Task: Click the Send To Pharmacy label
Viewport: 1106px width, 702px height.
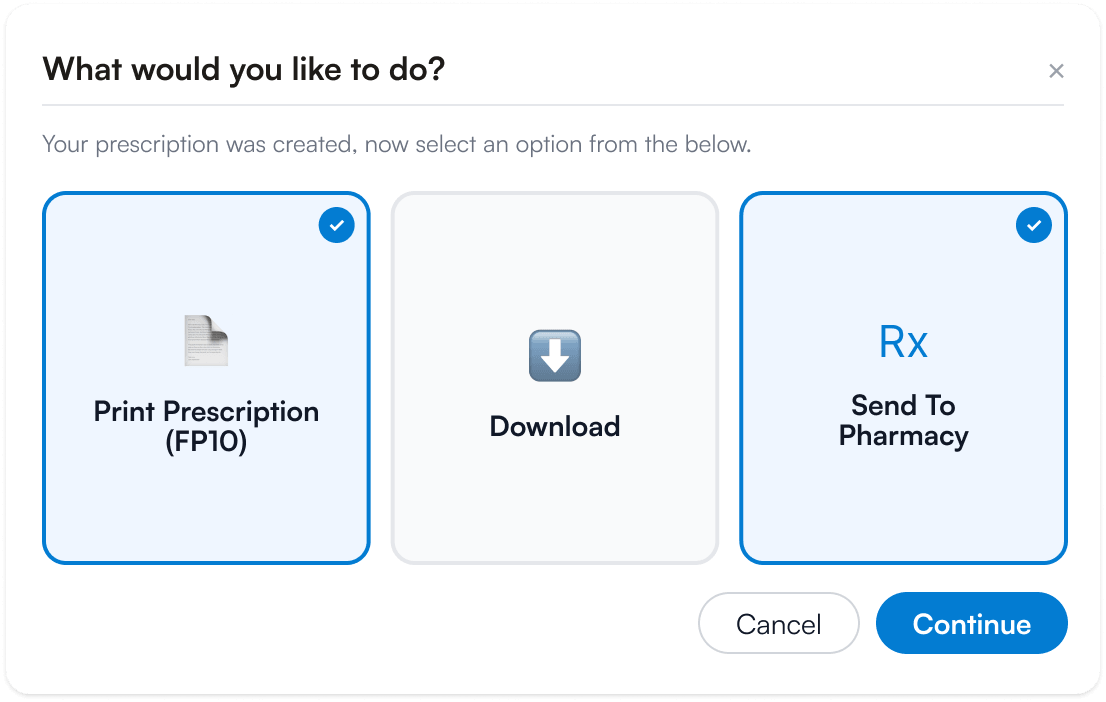Action: coord(904,420)
